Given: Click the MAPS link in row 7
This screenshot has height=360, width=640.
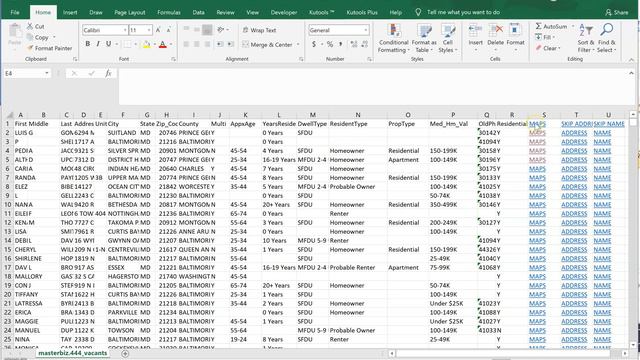Looking at the screenshot, I should 537,178.
